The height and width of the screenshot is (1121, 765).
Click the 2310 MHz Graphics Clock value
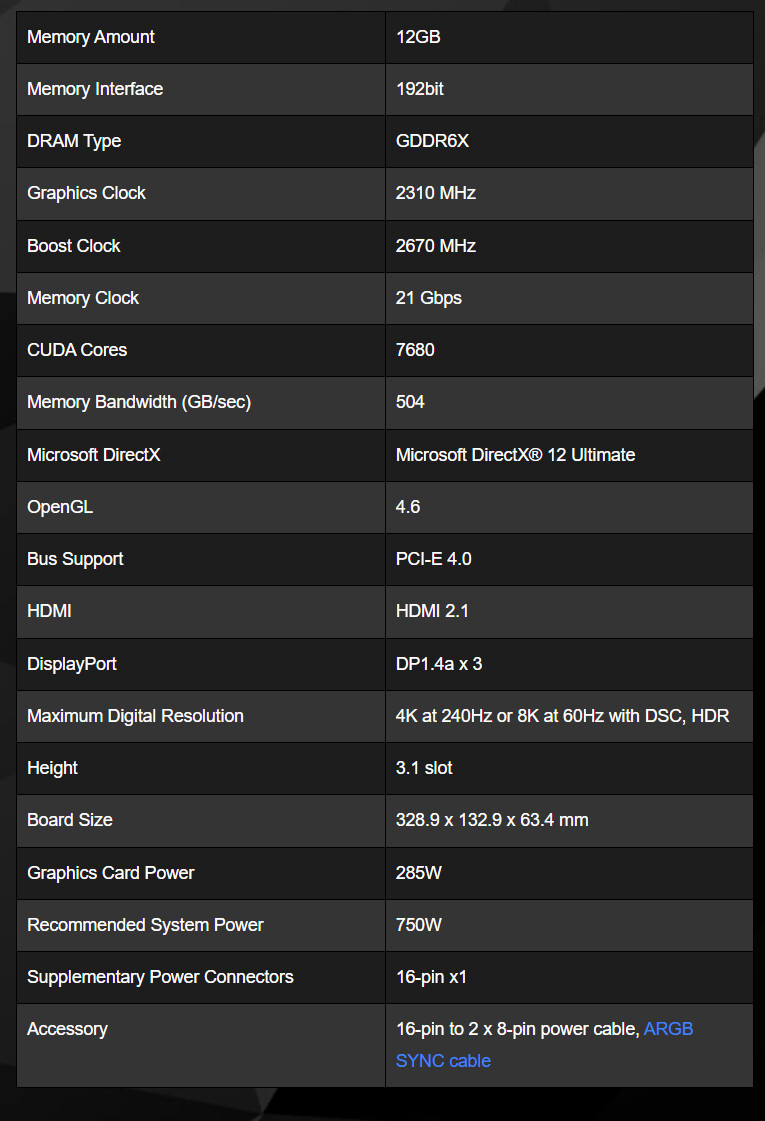(x=435, y=193)
